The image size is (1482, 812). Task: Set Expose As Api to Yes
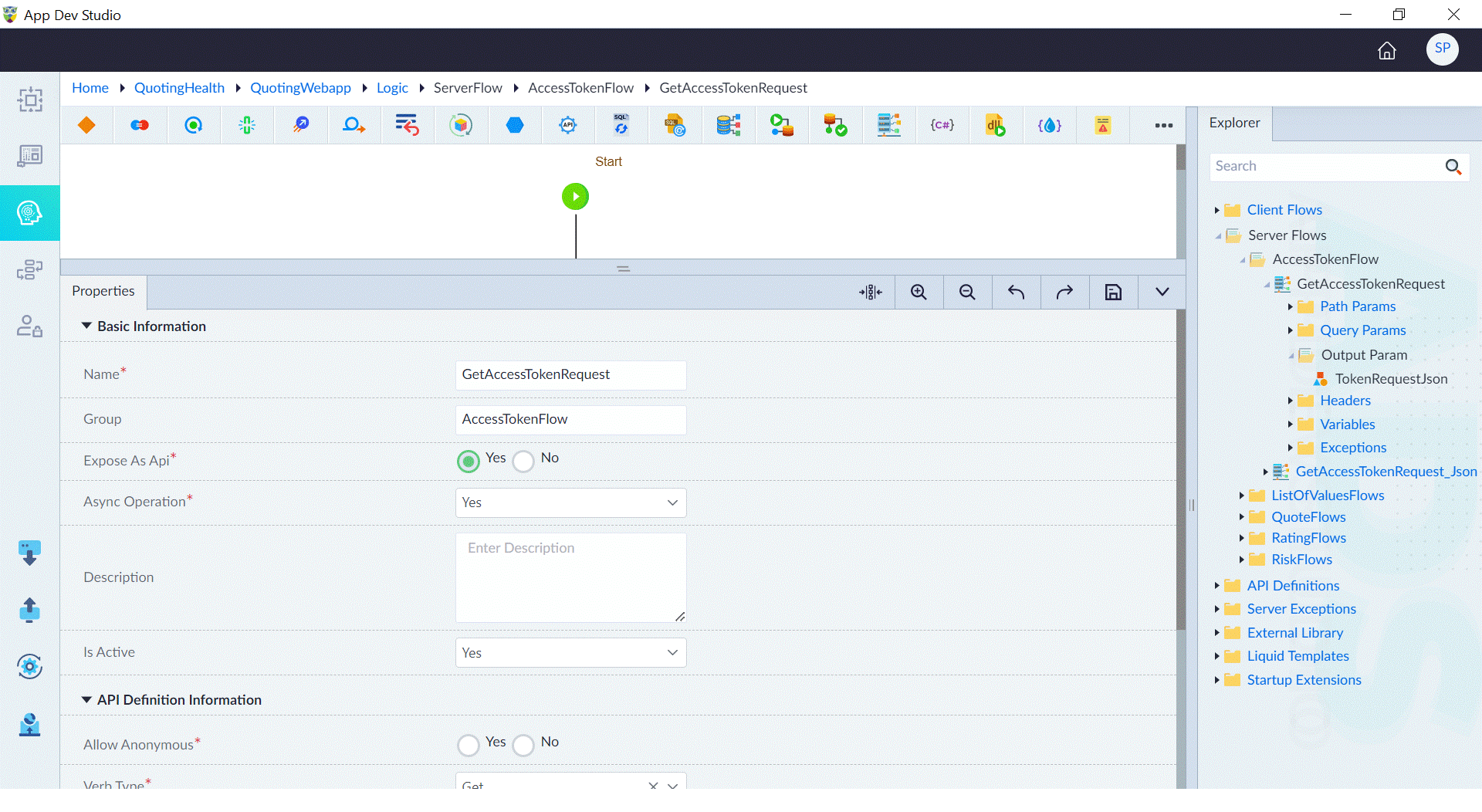point(468,461)
